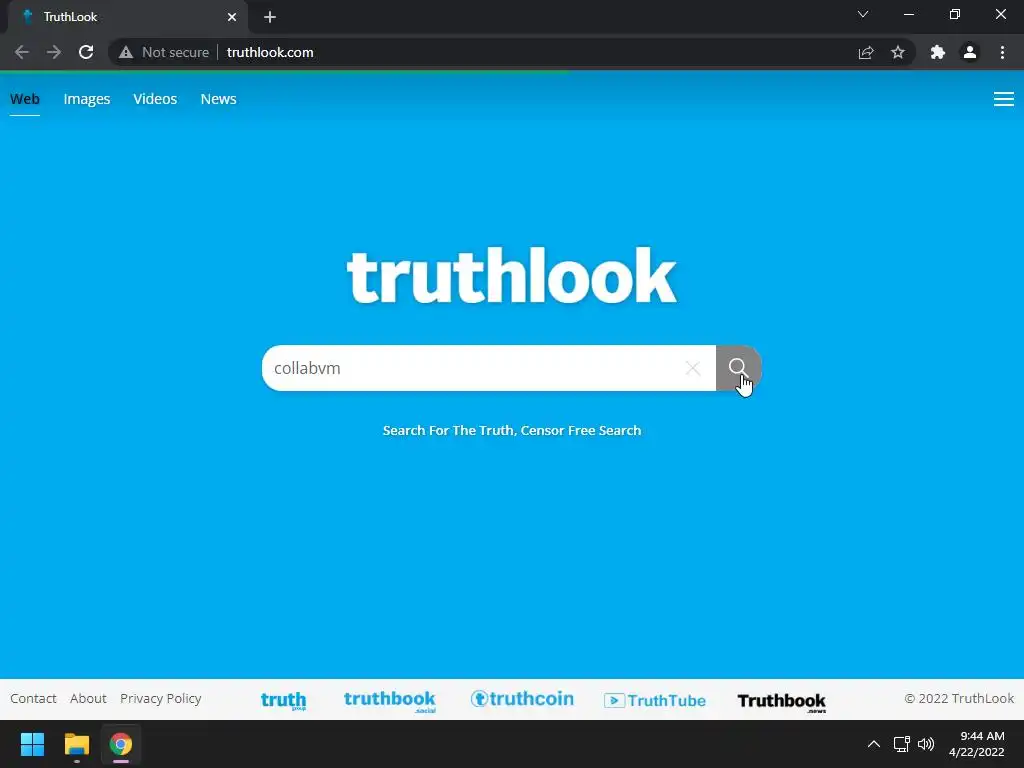Click the large truthlook logo
Screen dimensions: 1024x768
[512, 276]
